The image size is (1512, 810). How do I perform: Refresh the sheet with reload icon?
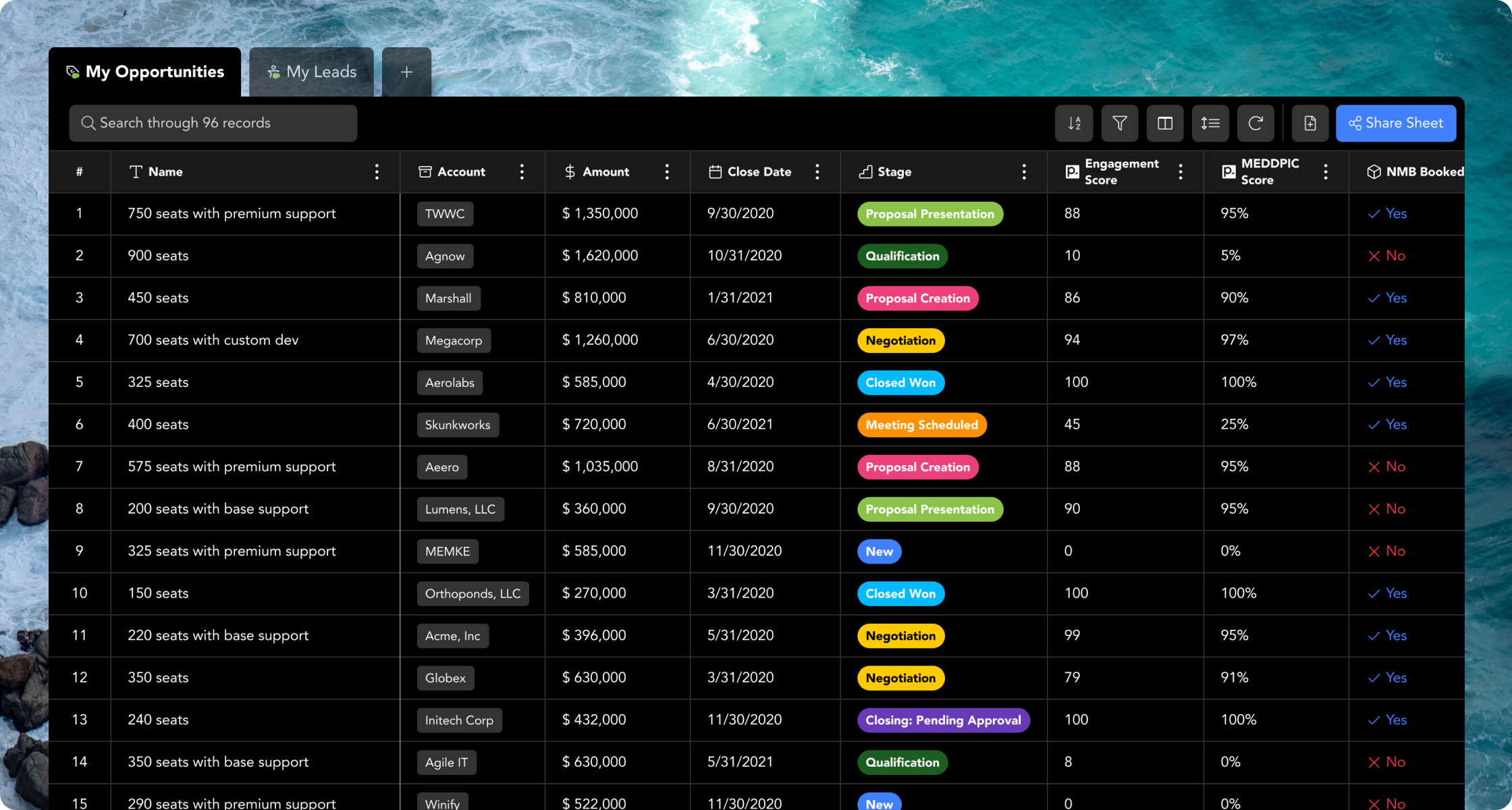(1255, 124)
